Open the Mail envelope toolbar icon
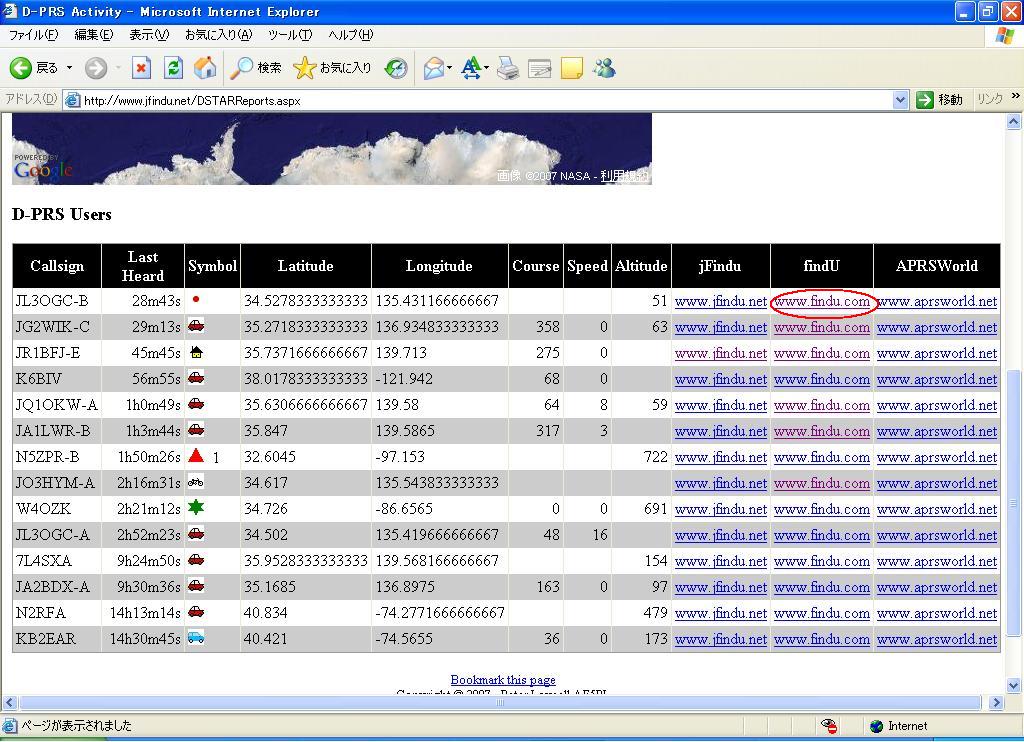The image size is (1024, 742). click(x=433, y=67)
